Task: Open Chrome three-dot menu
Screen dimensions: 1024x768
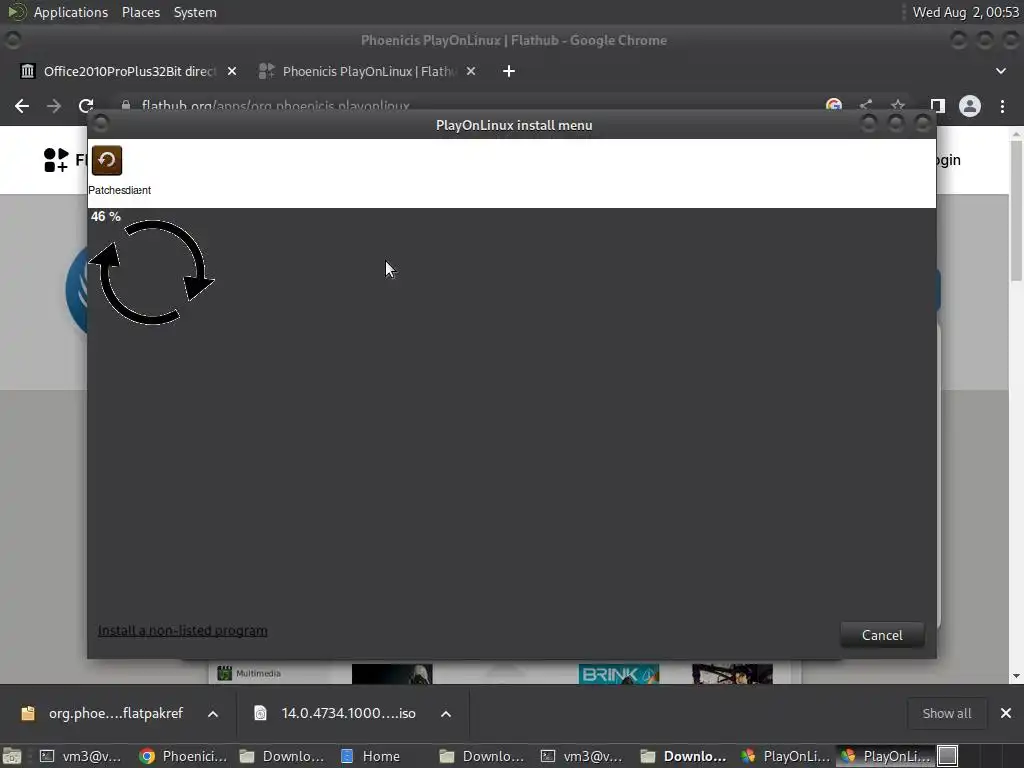Action: 1002,106
